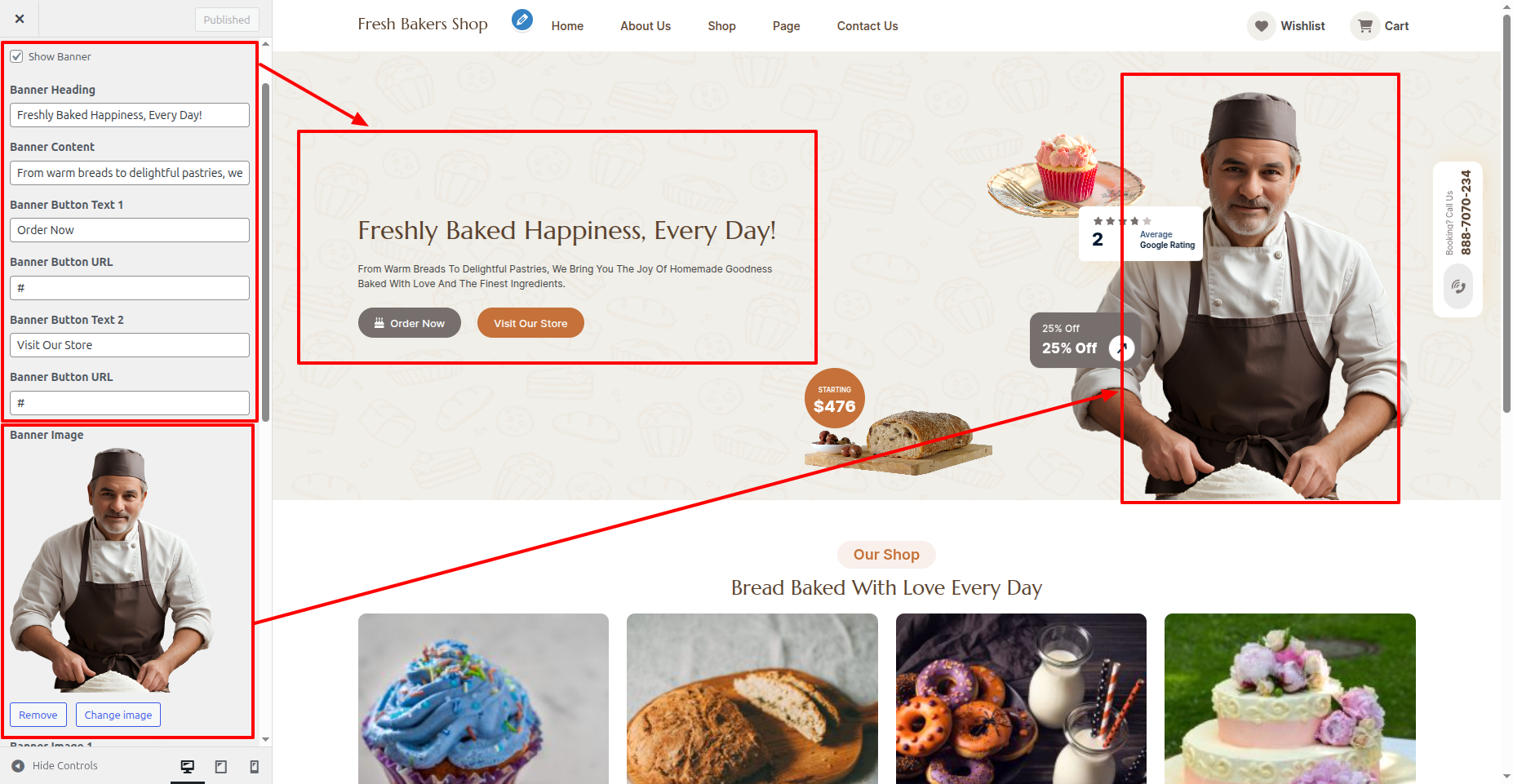Image resolution: width=1513 pixels, height=784 pixels.
Task: Switch to tablet preview device icon
Action: click(221, 766)
